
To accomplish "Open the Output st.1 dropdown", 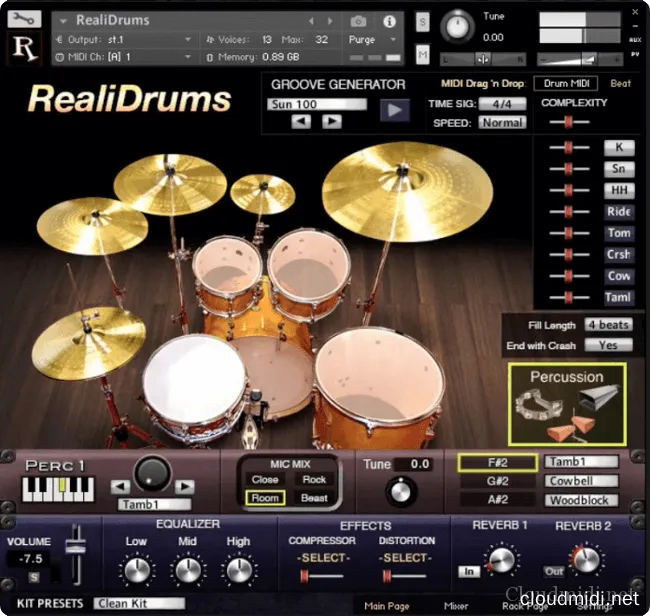I will pyautogui.click(x=124, y=39).
